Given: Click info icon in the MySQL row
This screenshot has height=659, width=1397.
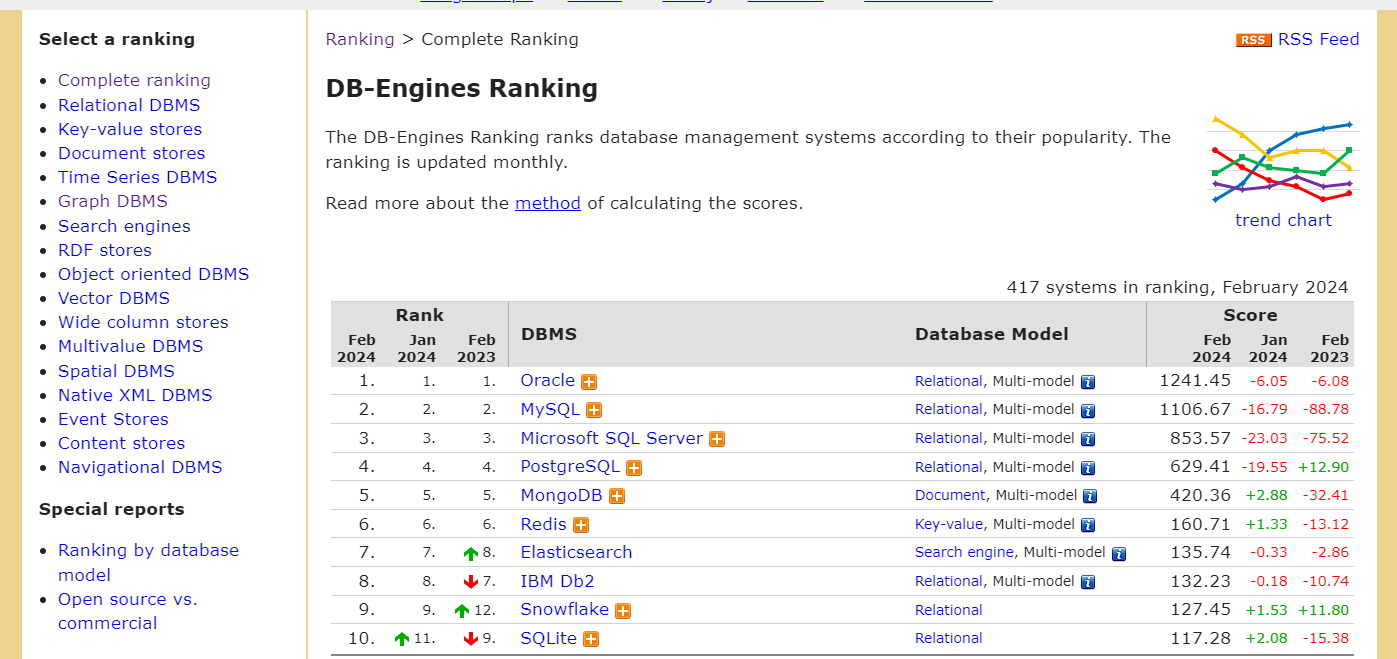Looking at the screenshot, I should [x=1088, y=410].
